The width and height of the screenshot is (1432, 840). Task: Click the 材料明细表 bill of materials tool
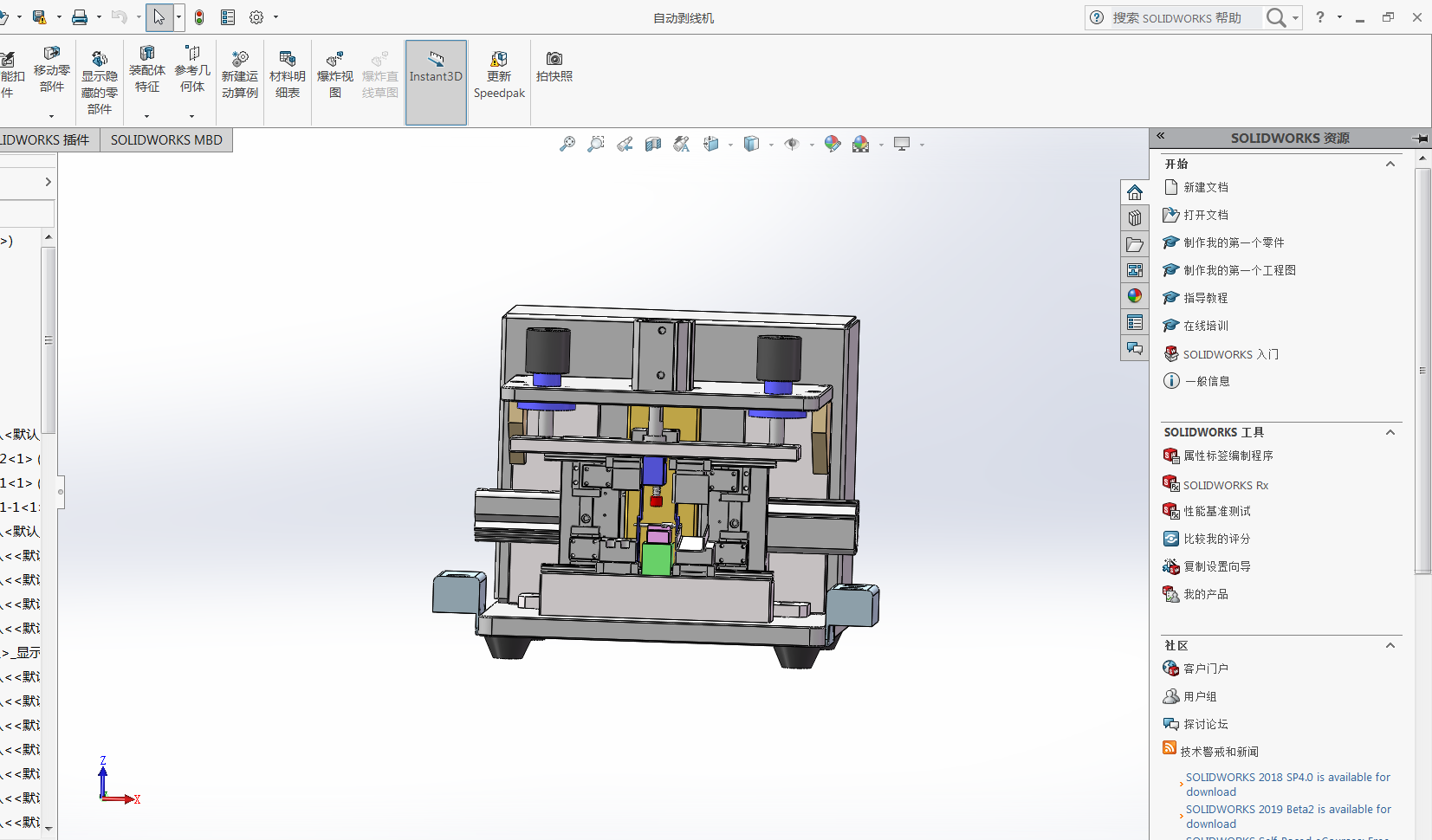[288, 75]
